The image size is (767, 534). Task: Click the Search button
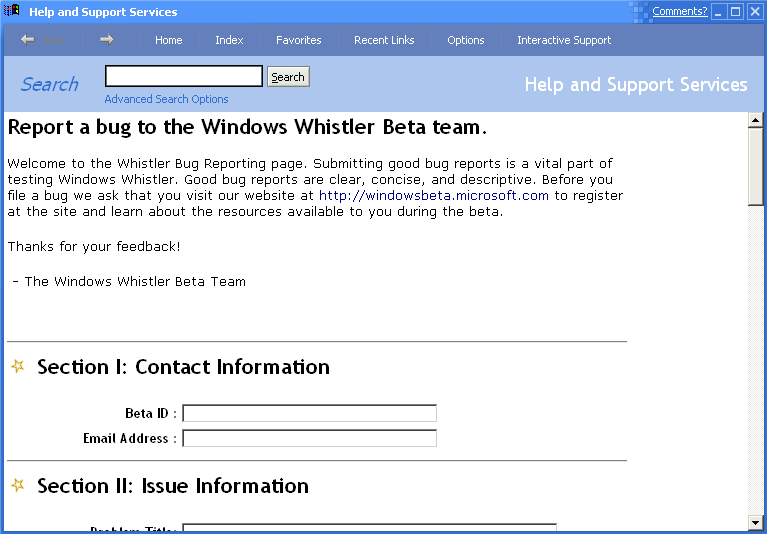pyautogui.click(x=288, y=77)
